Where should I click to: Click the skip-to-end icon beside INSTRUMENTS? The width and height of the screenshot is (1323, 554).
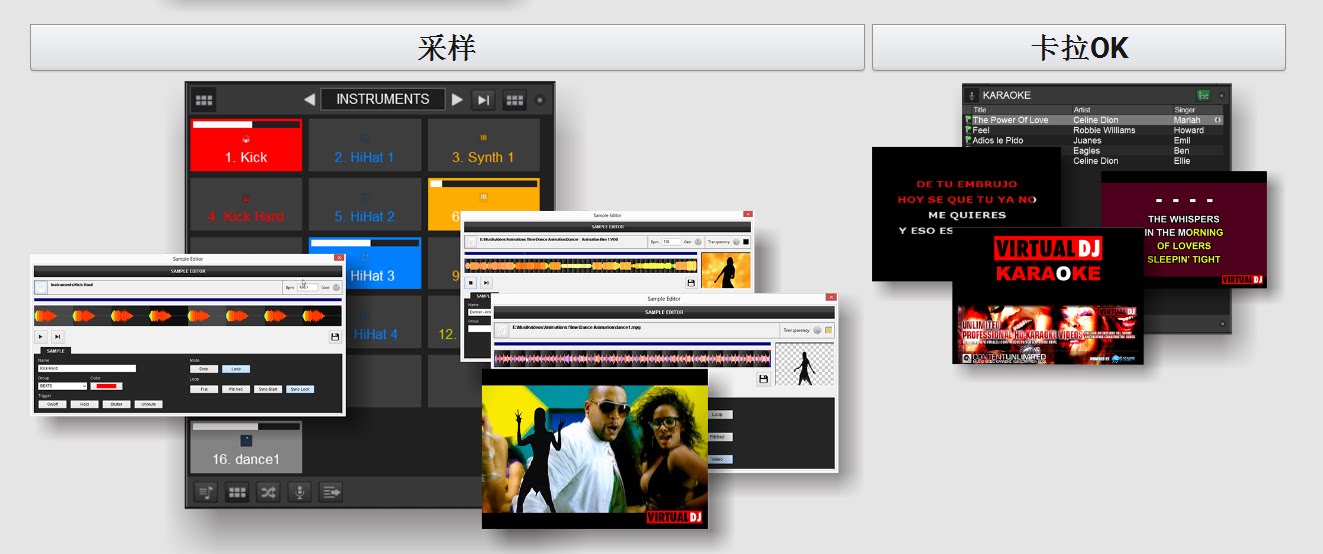[x=484, y=100]
